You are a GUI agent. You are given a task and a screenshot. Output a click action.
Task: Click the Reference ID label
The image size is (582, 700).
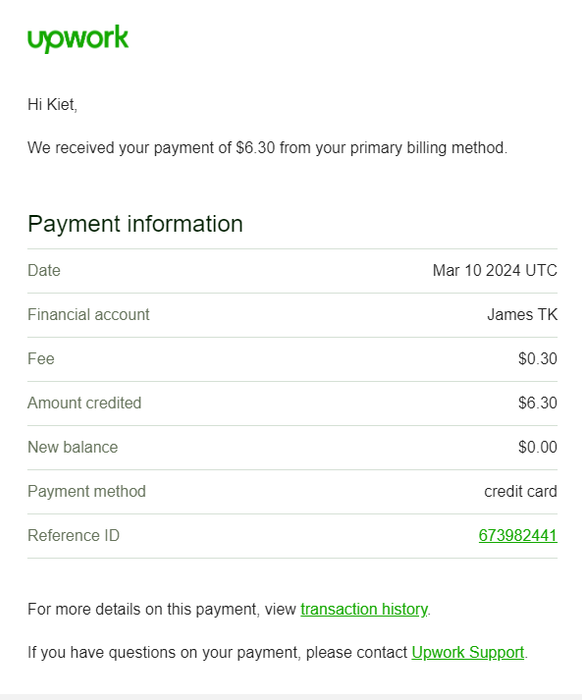pyautogui.click(x=74, y=535)
